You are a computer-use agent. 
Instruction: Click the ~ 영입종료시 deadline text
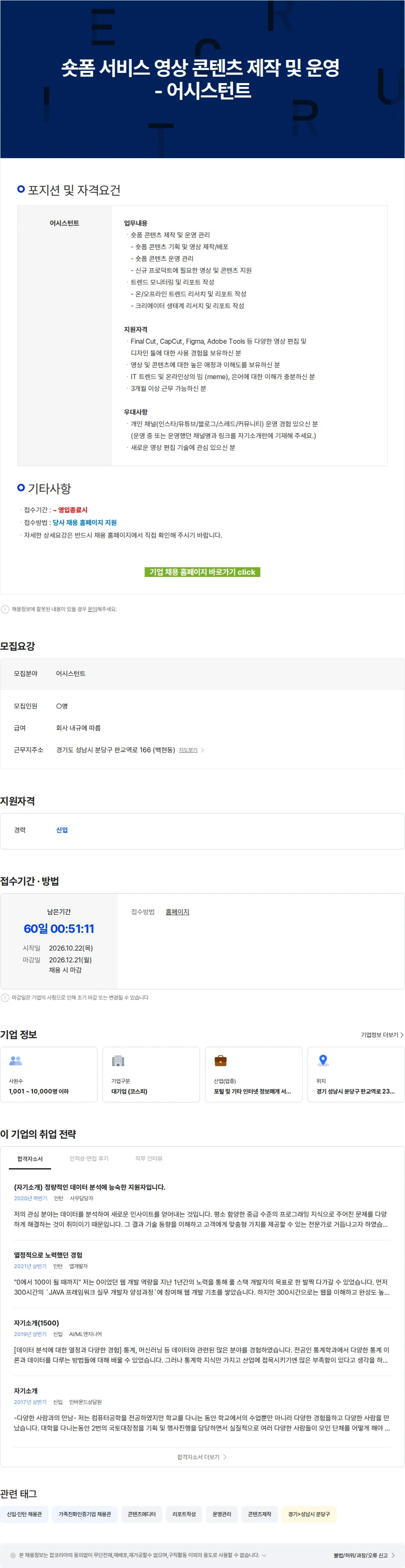tap(70, 510)
